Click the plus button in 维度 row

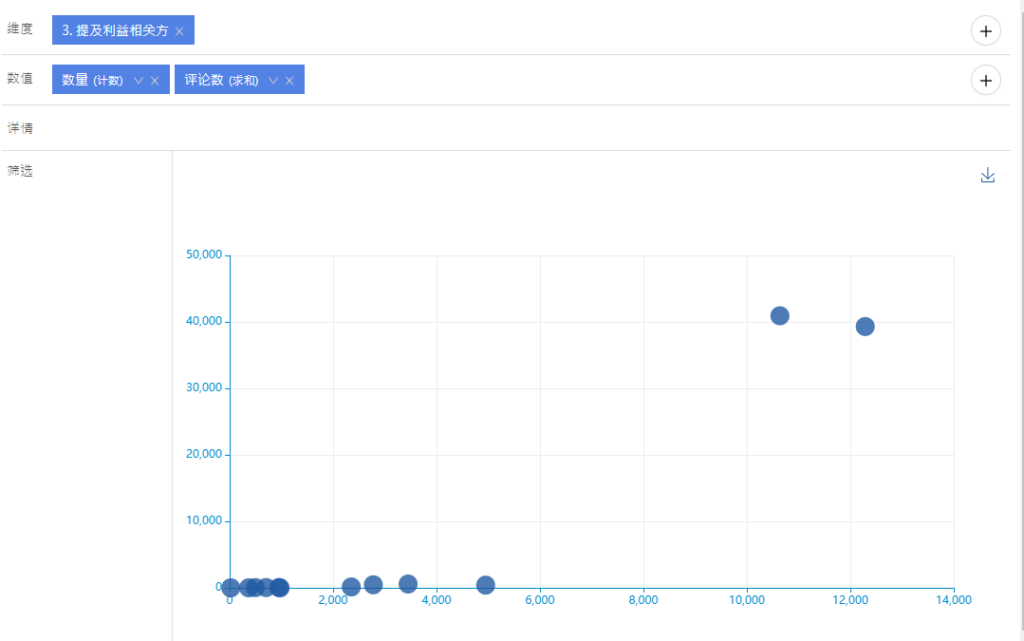pos(986,31)
